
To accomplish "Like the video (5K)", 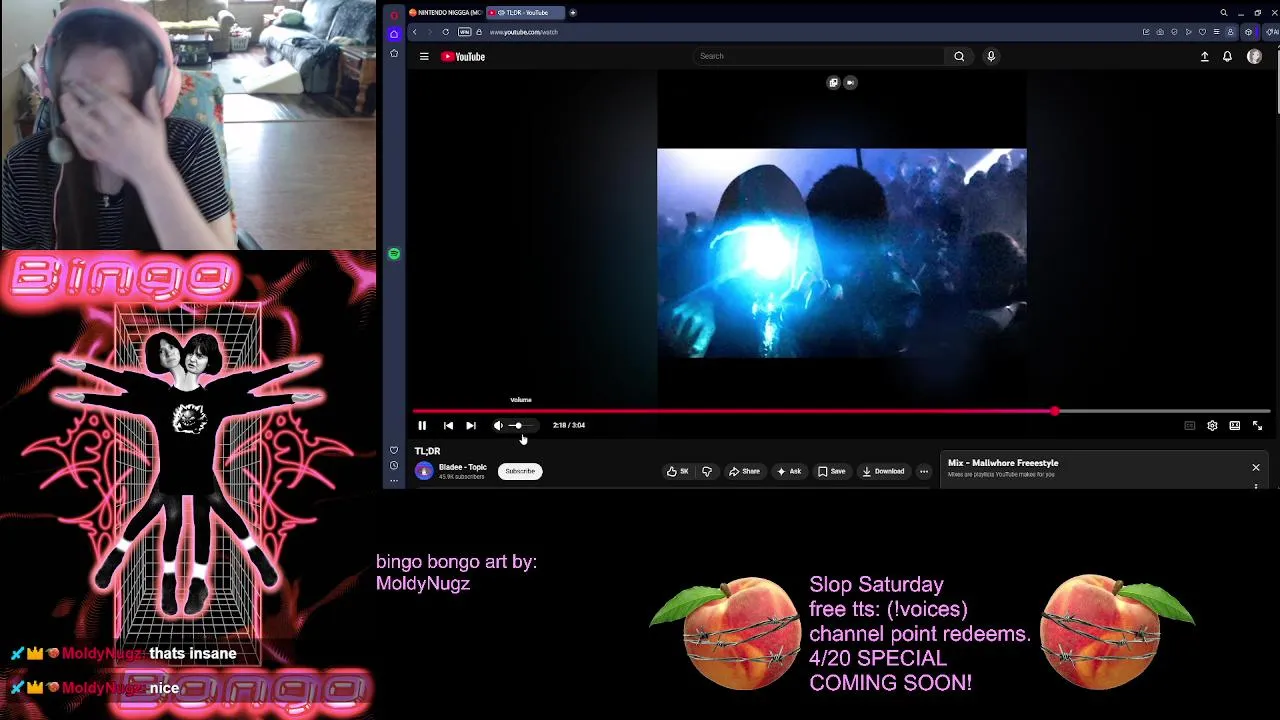I will (678, 471).
